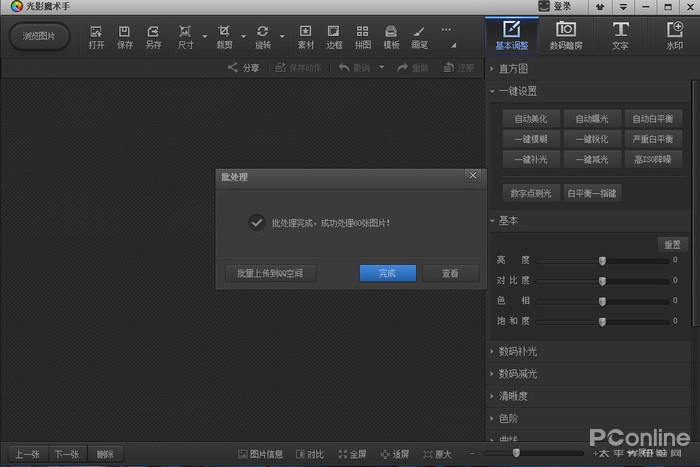Select the 裁剪 (Crop) tool icon
Screen dimensions: 700x467
(224, 37)
